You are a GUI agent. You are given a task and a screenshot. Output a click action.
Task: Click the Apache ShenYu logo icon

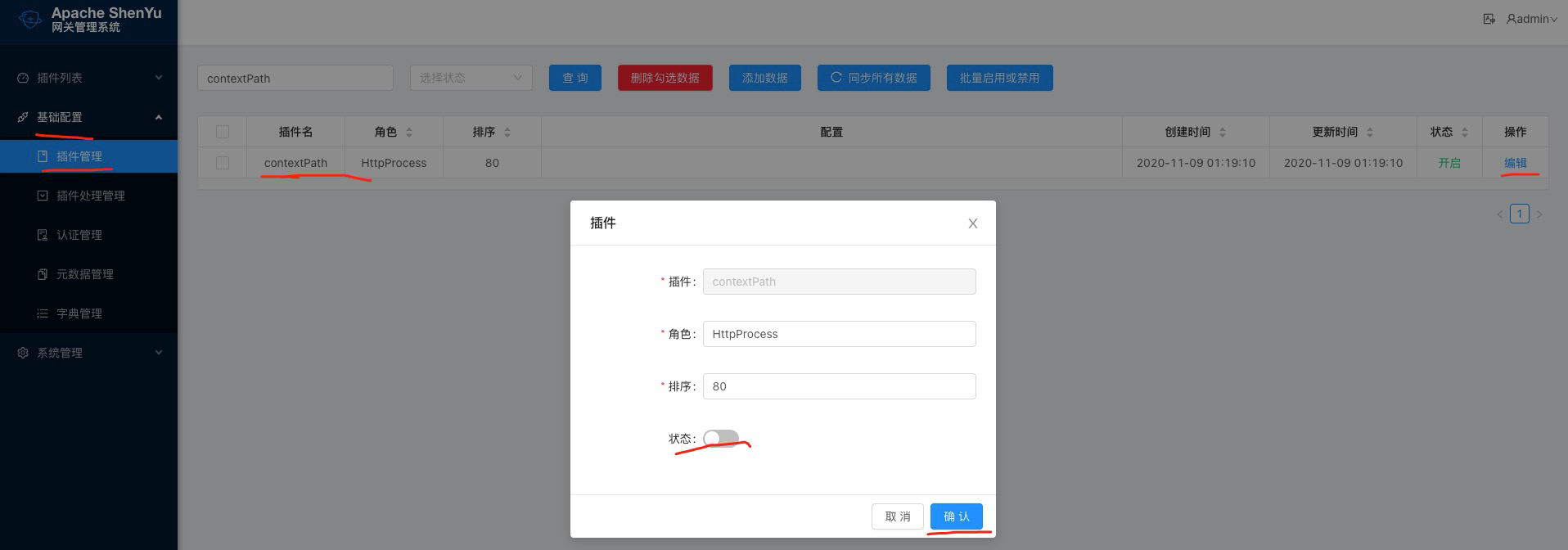click(29, 20)
